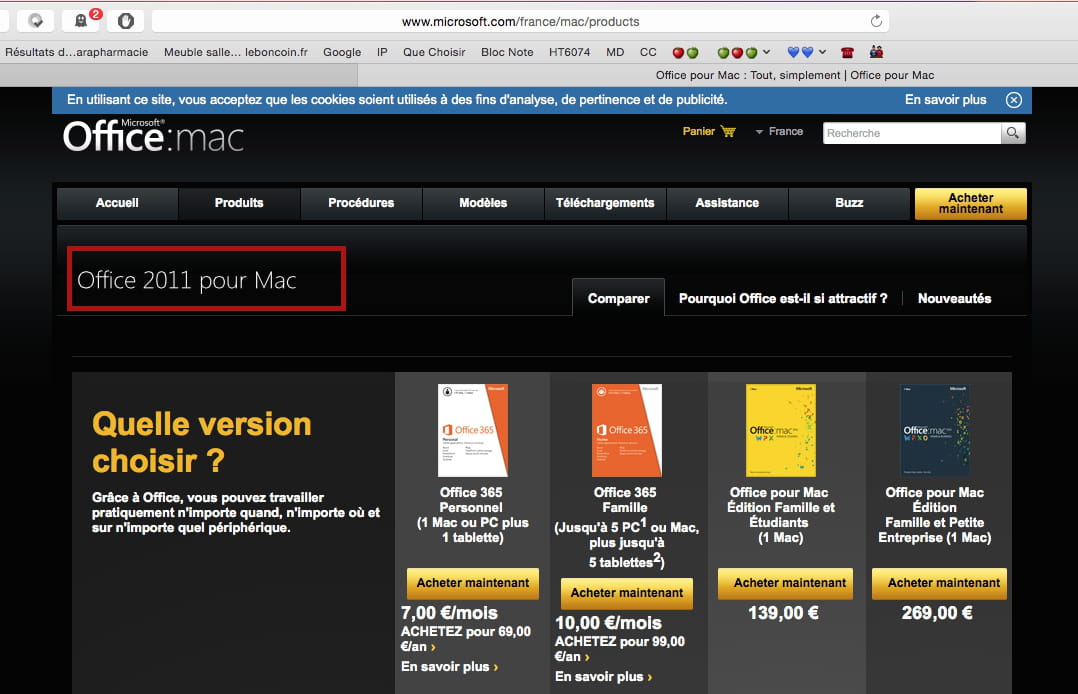The height and width of the screenshot is (694, 1078).
Task: Click En savoir plus under Office 365 Famille
Action: point(603,677)
